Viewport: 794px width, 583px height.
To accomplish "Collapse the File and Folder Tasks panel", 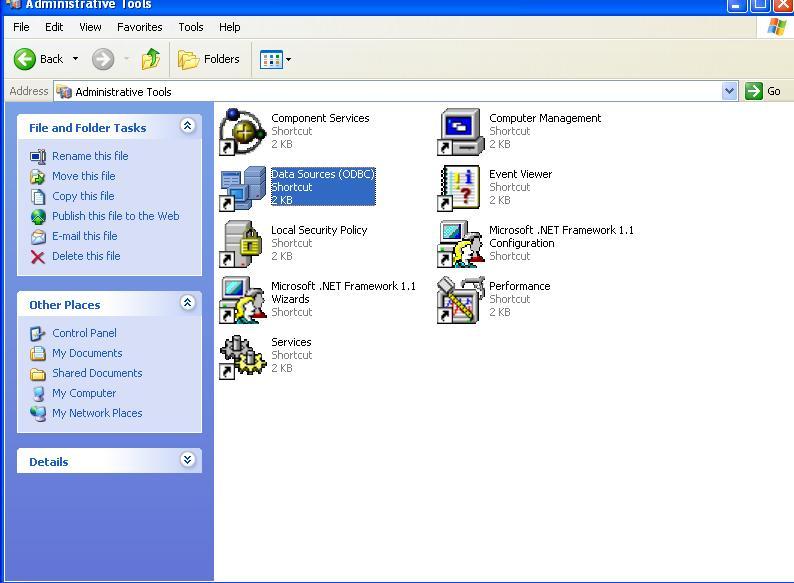I will [x=187, y=125].
